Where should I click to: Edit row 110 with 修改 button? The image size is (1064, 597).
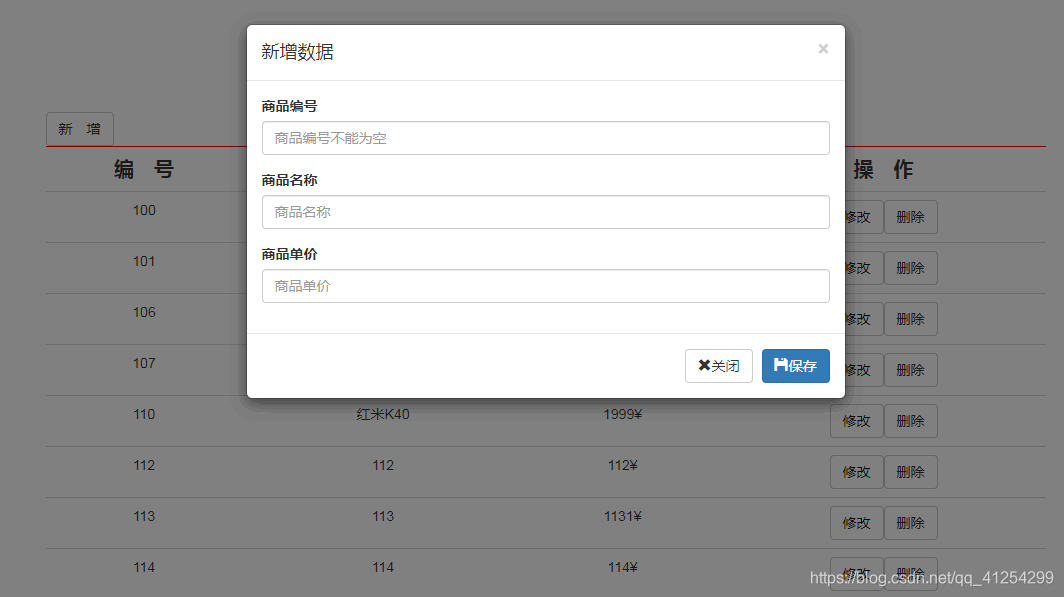(856, 421)
